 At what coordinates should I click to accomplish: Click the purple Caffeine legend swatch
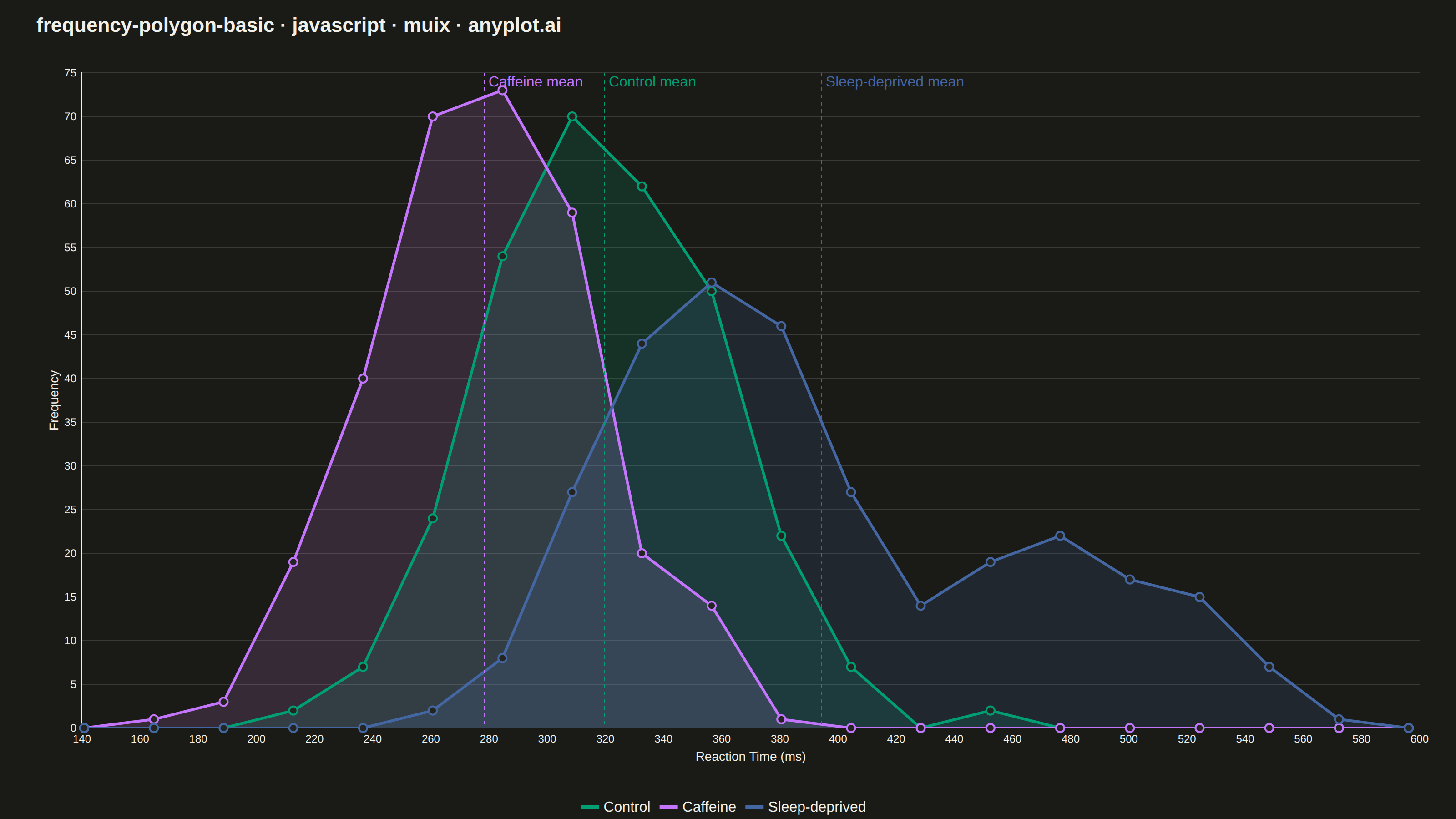(x=669, y=807)
